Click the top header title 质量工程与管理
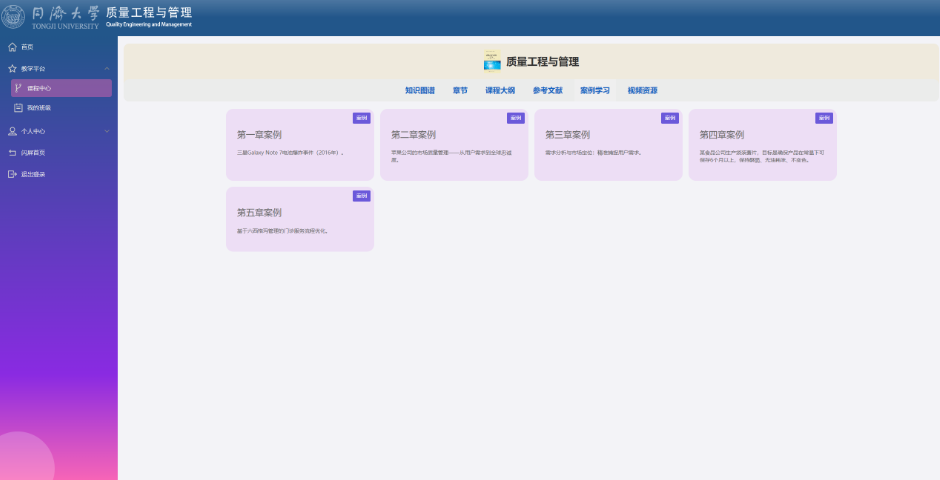 (149, 13)
